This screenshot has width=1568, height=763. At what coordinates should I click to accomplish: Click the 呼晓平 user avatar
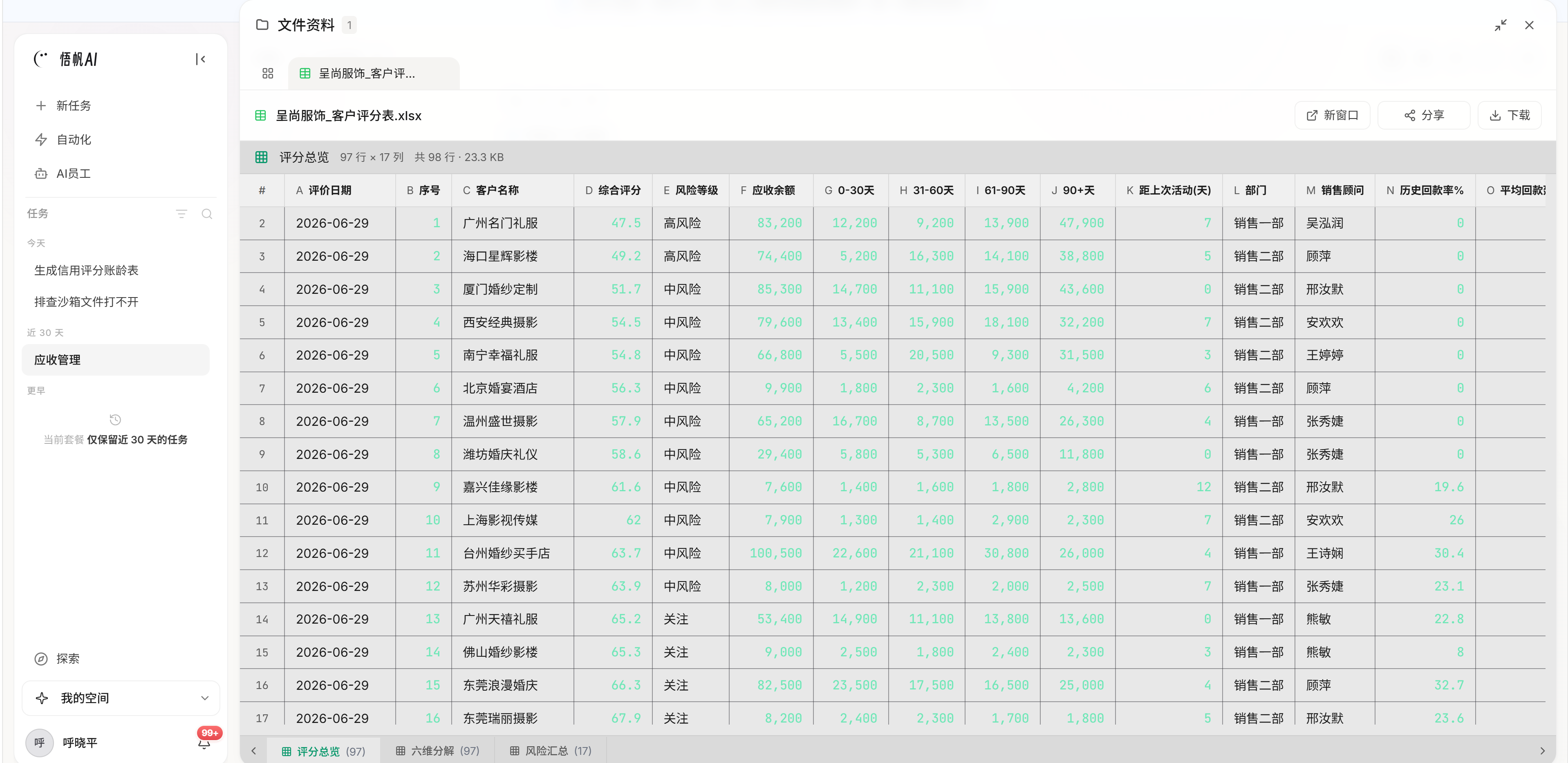(x=40, y=743)
